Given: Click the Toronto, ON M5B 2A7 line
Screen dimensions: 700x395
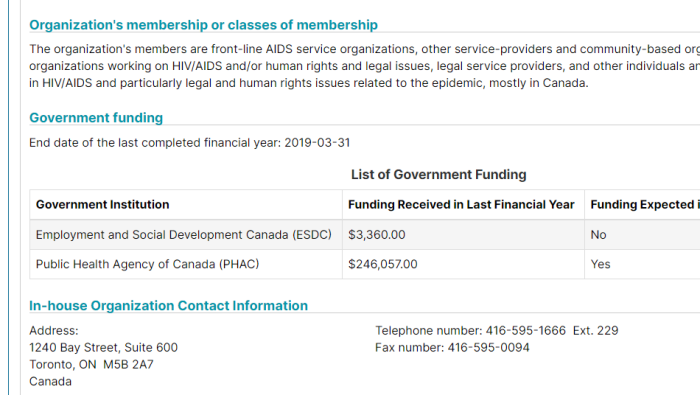Looking at the screenshot, I should pos(92,365).
